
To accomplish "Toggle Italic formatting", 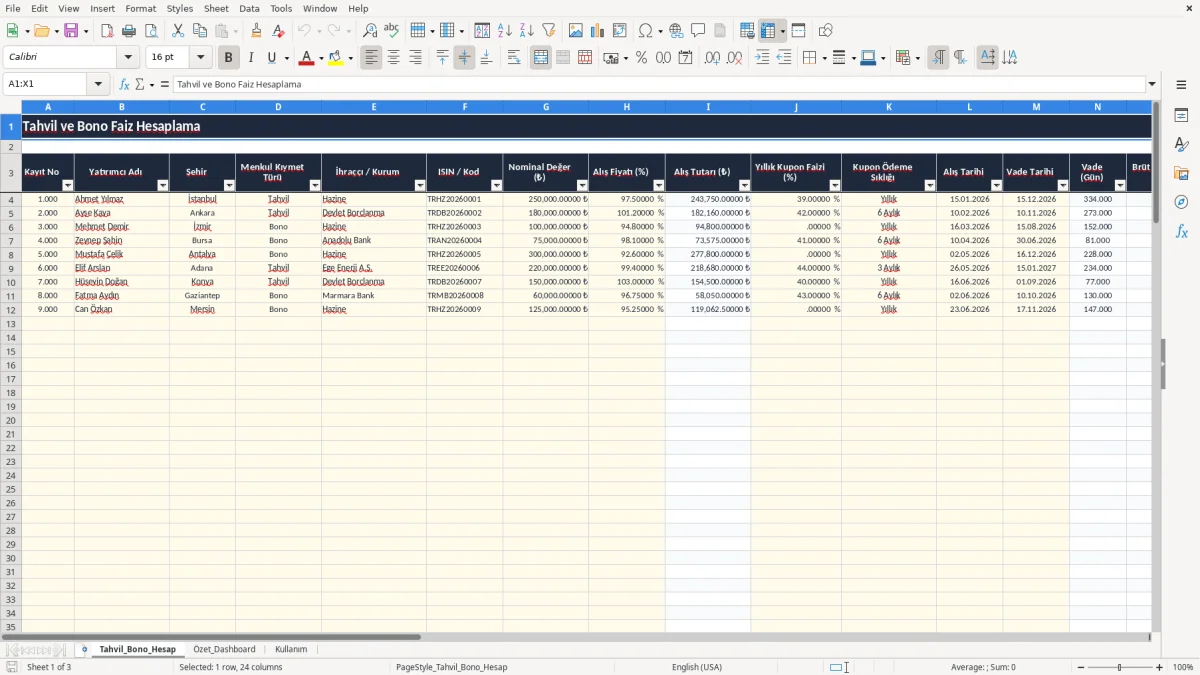I will click(251, 58).
